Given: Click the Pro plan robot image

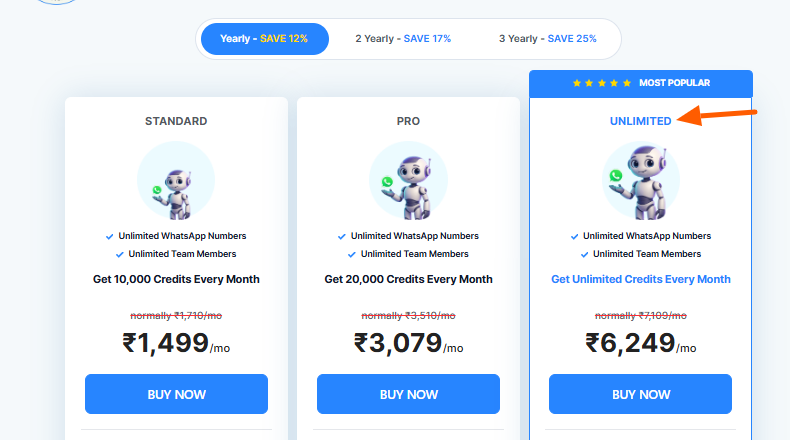Looking at the screenshot, I should (x=408, y=180).
